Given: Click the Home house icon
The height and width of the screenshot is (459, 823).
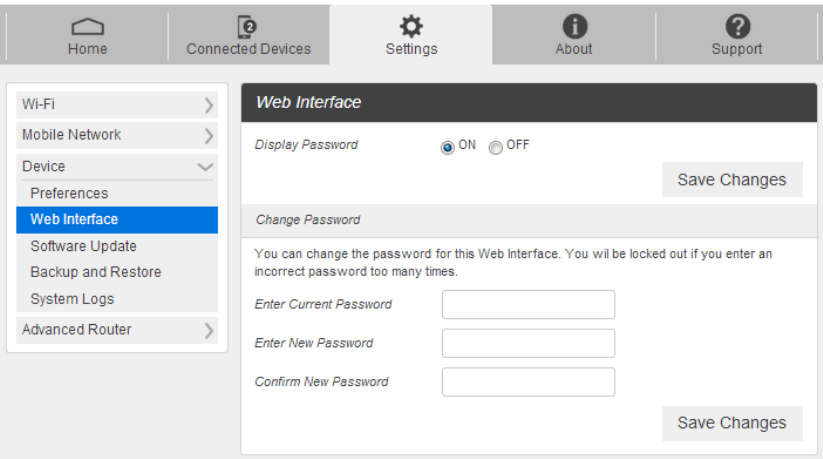Looking at the screenshot, I should coord(88,27).
